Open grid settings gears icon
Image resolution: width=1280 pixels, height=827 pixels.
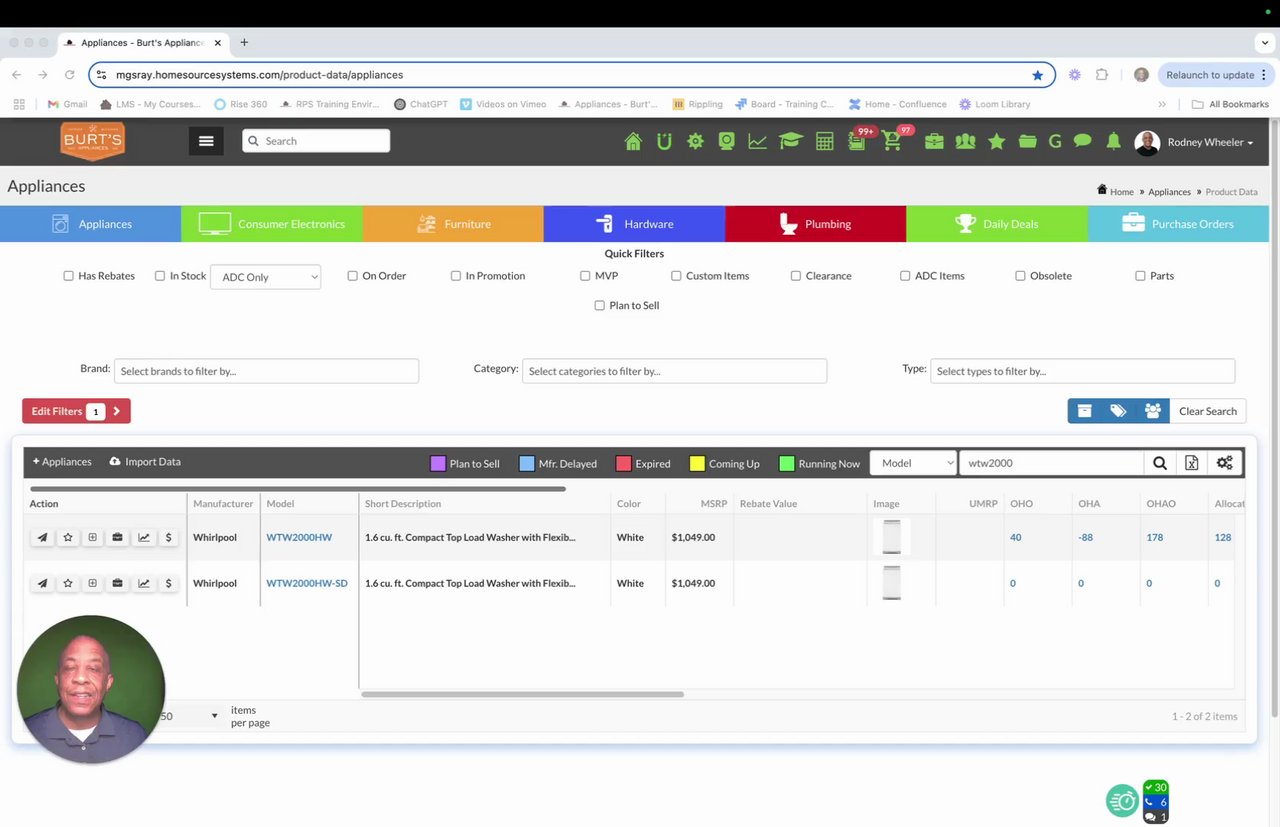pos(1224,463)
